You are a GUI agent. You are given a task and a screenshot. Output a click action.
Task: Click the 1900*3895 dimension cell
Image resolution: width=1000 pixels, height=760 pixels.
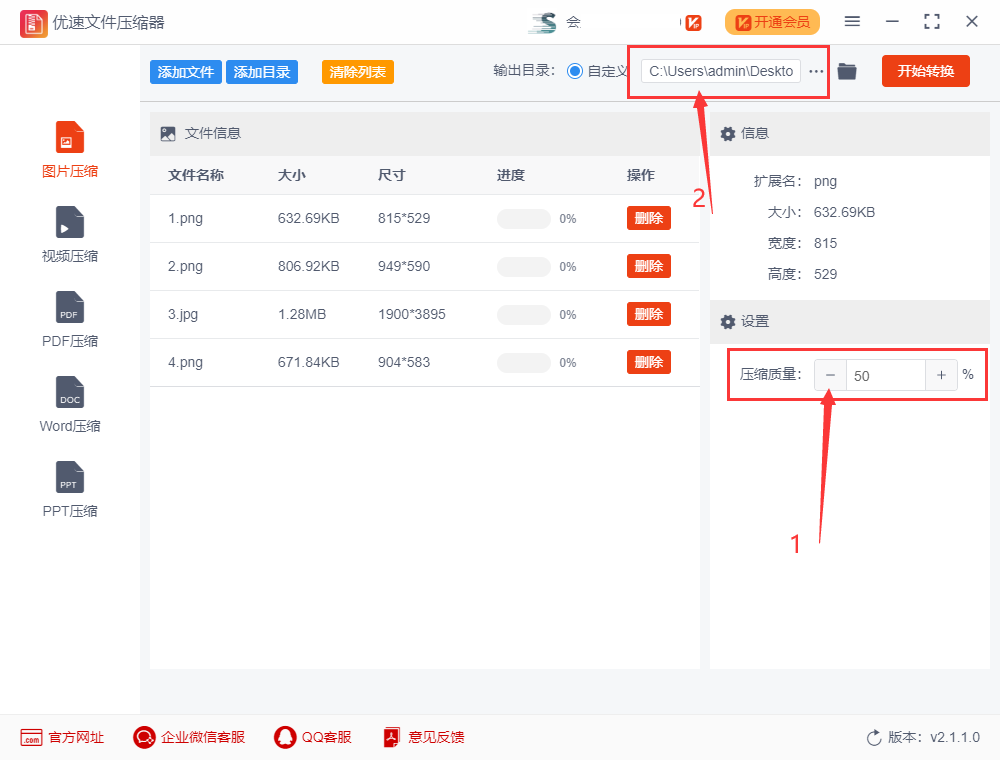[412, 314]
